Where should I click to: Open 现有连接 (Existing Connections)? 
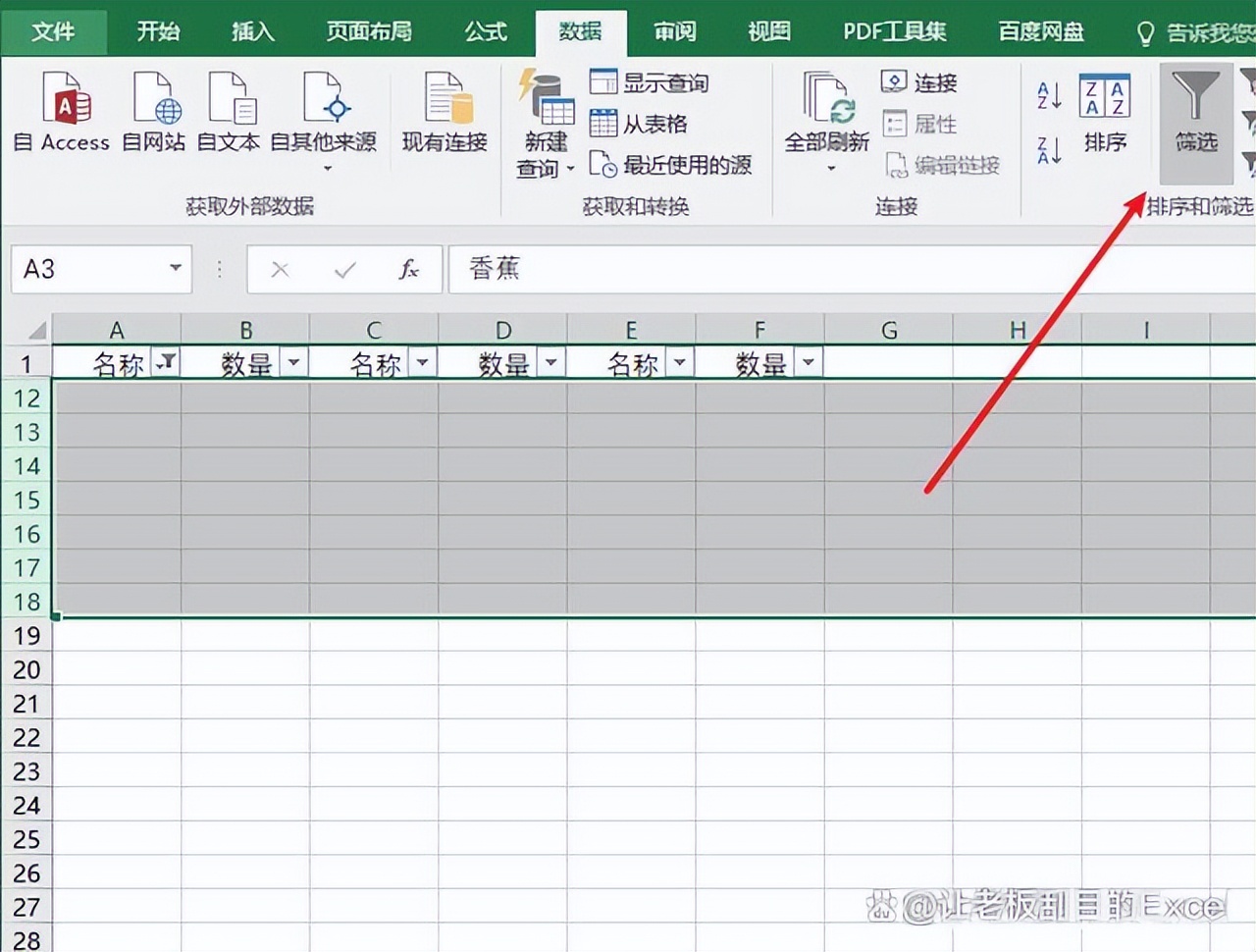tap(444, 113)
